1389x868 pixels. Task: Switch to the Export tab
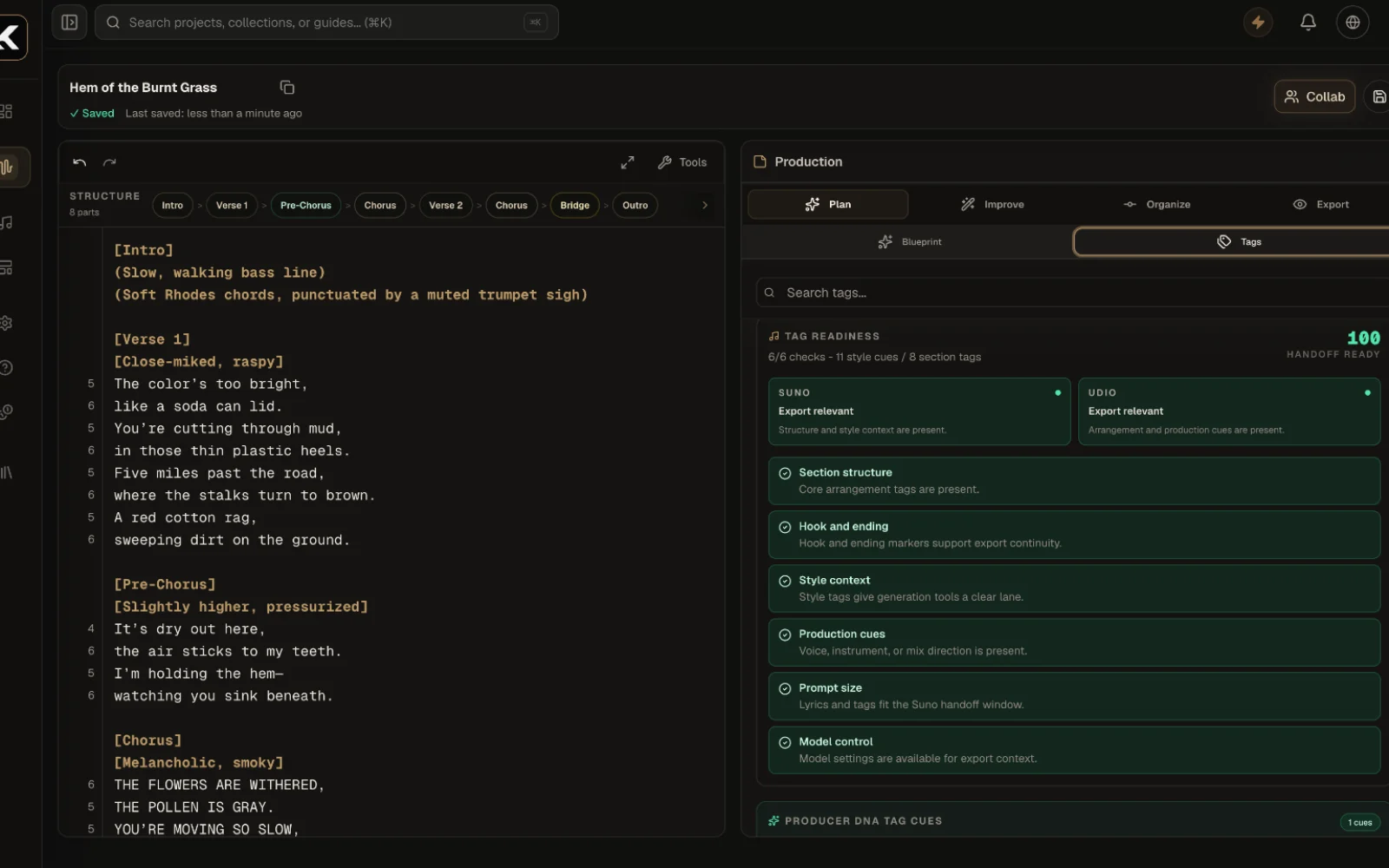tap(1320, 205)
